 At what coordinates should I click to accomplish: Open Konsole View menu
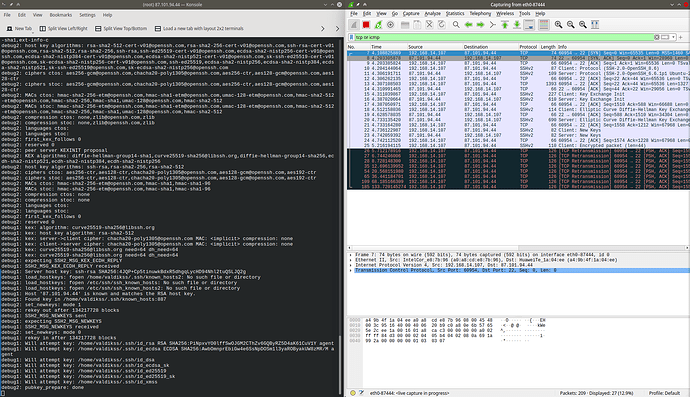coord(37,15)
